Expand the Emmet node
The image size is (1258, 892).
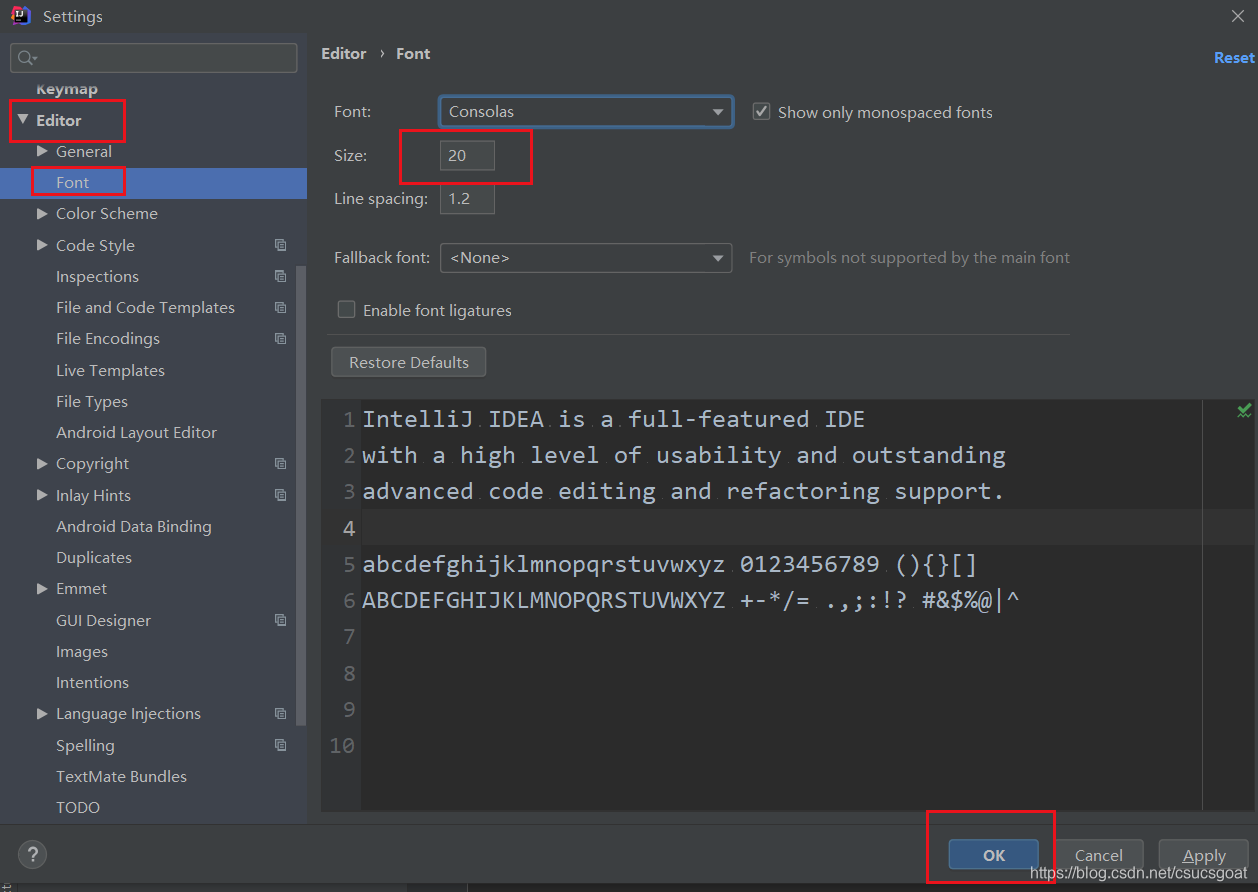point(42,588)
